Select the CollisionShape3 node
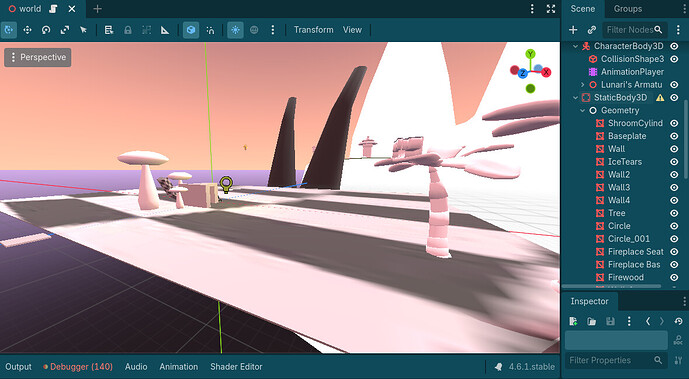 click(x=632, y=59)
